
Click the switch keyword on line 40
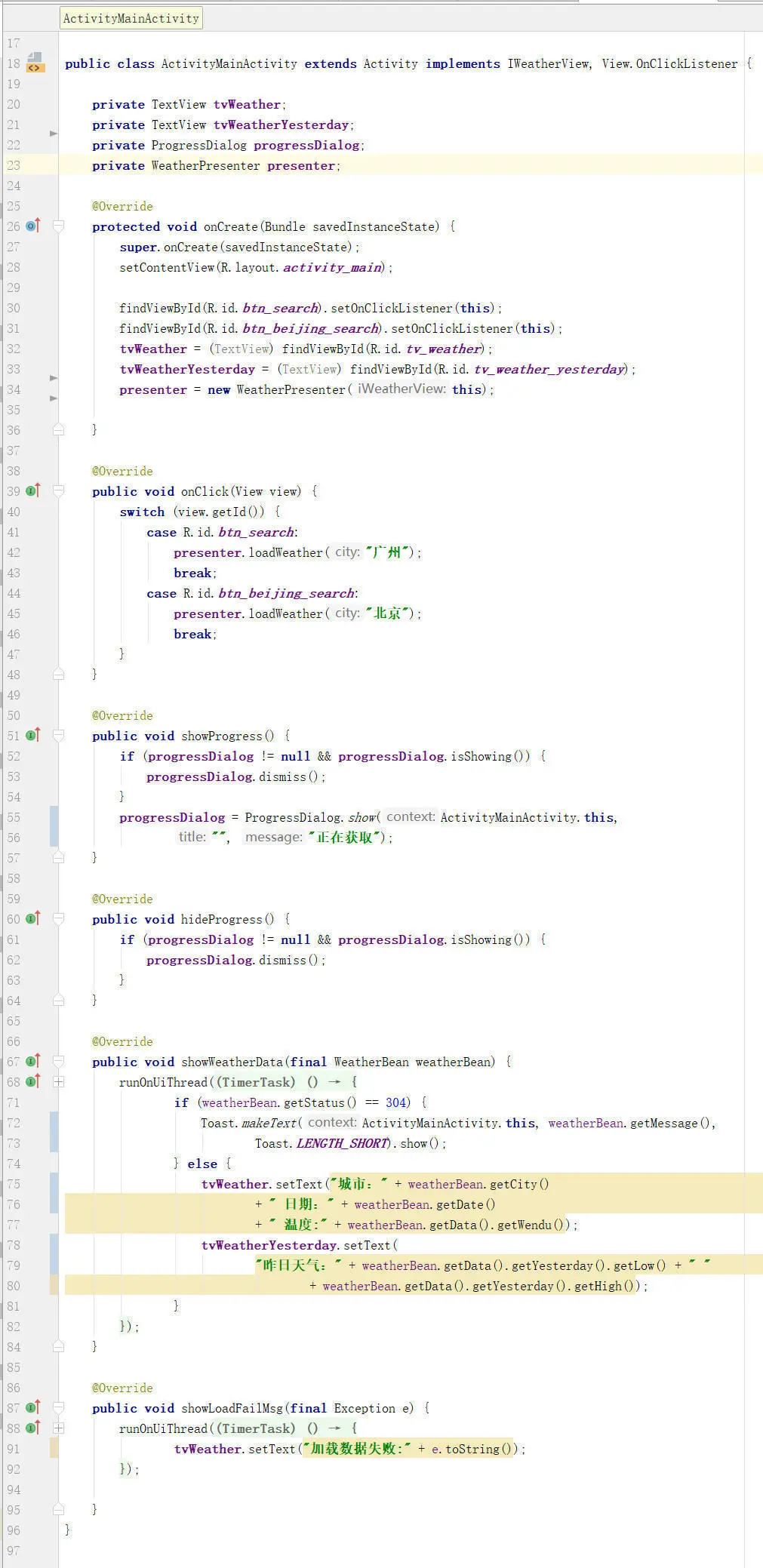point(142,512)
